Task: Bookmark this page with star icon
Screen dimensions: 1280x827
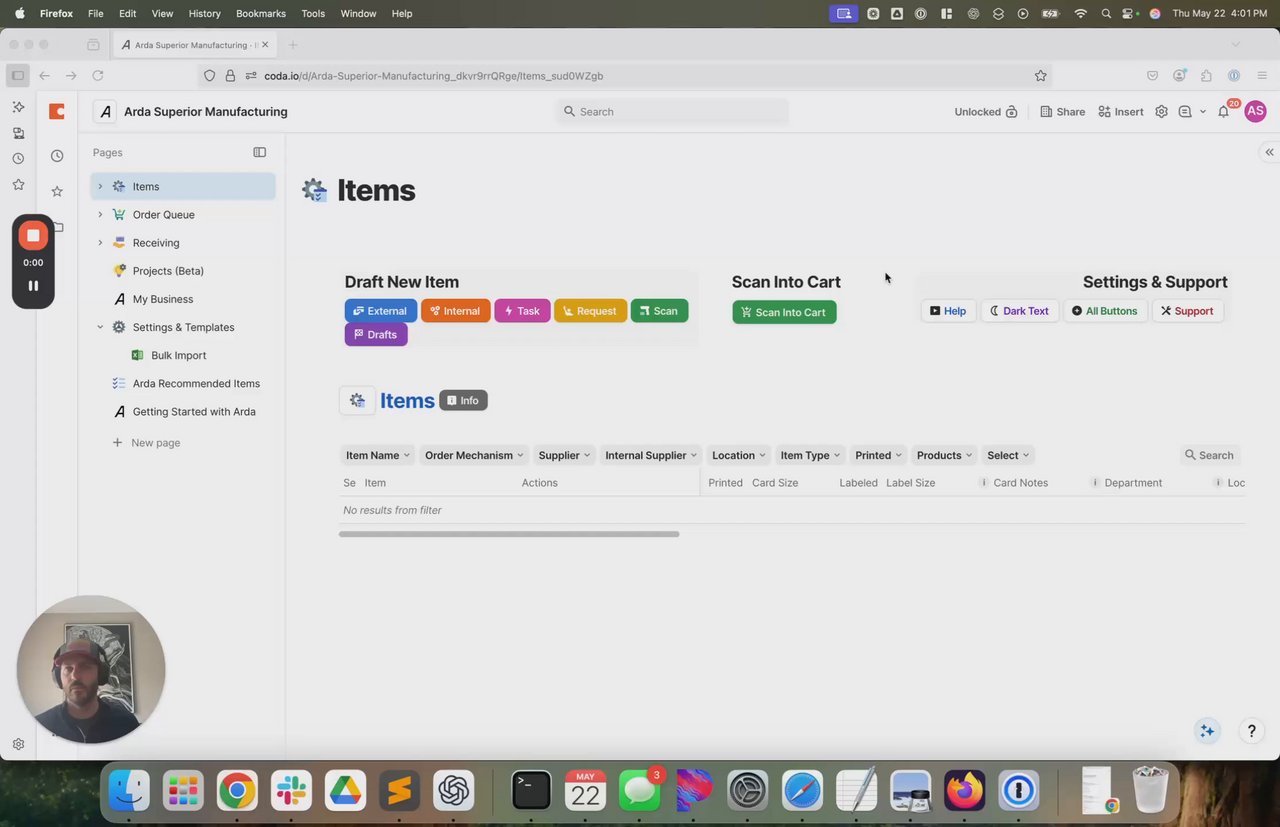Action: pos(1041,76)
